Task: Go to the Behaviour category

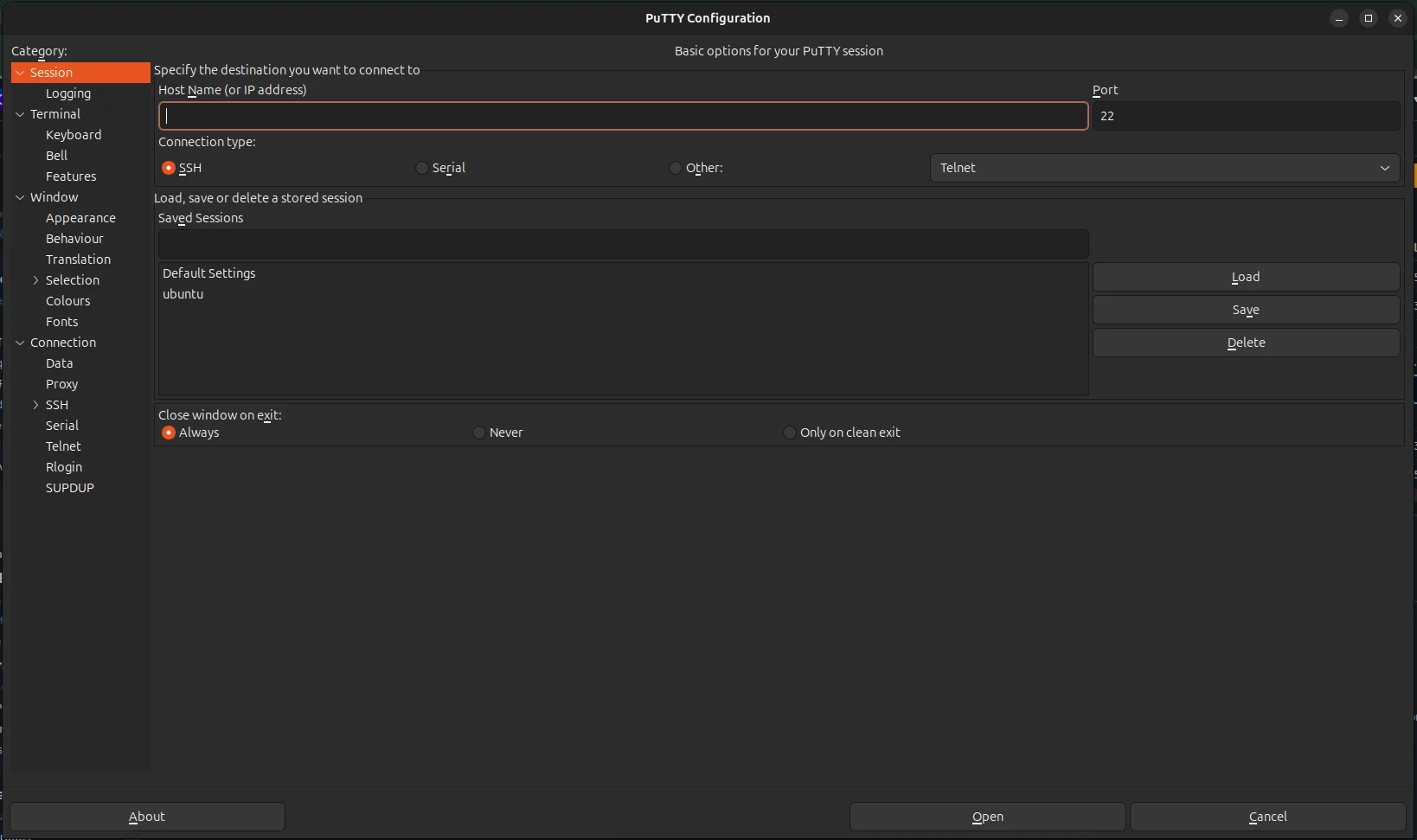Action: coord(74,239)
